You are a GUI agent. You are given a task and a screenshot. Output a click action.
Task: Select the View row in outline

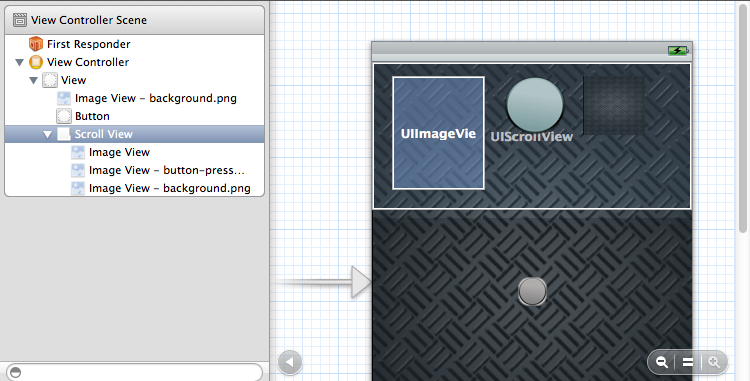tap(134, 80)
